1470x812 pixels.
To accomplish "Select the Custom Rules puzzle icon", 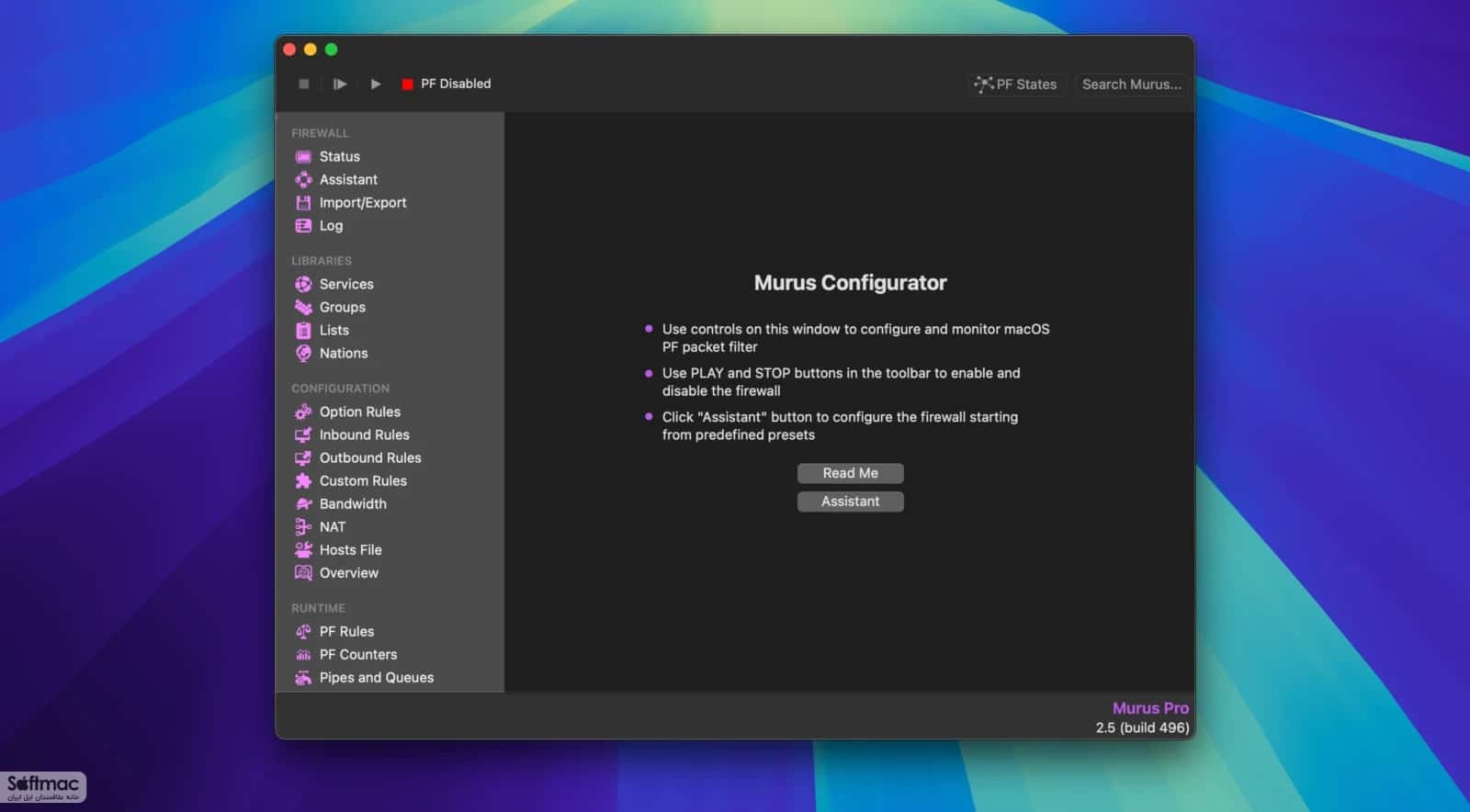I will 303,481.
